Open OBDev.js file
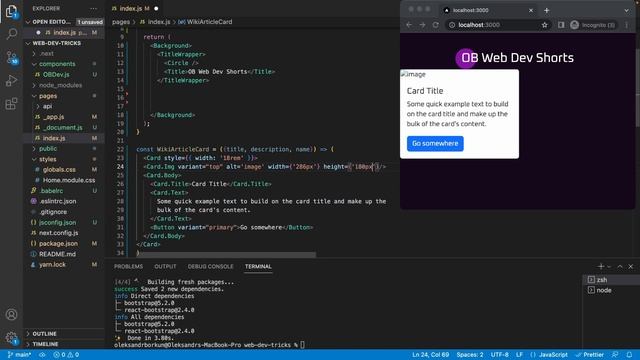 pyautogui.click(x=56, y=75)
